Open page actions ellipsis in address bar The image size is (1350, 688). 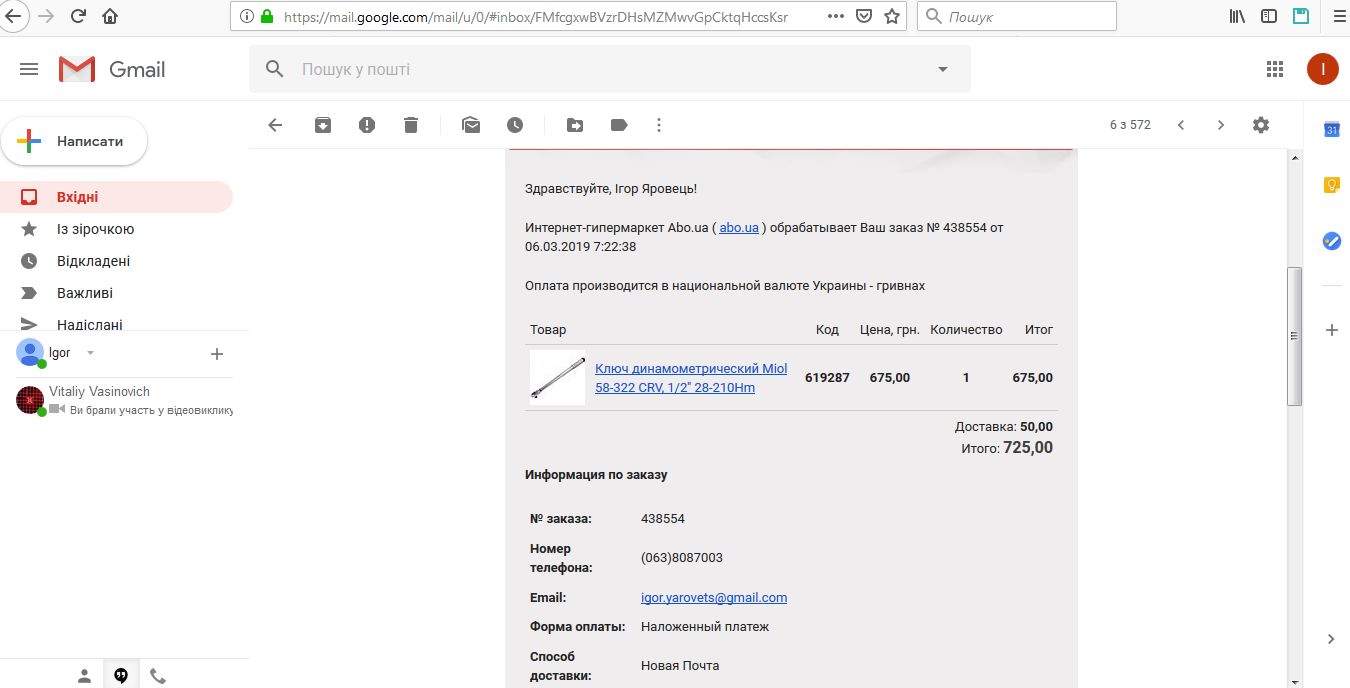pos(836,16)
